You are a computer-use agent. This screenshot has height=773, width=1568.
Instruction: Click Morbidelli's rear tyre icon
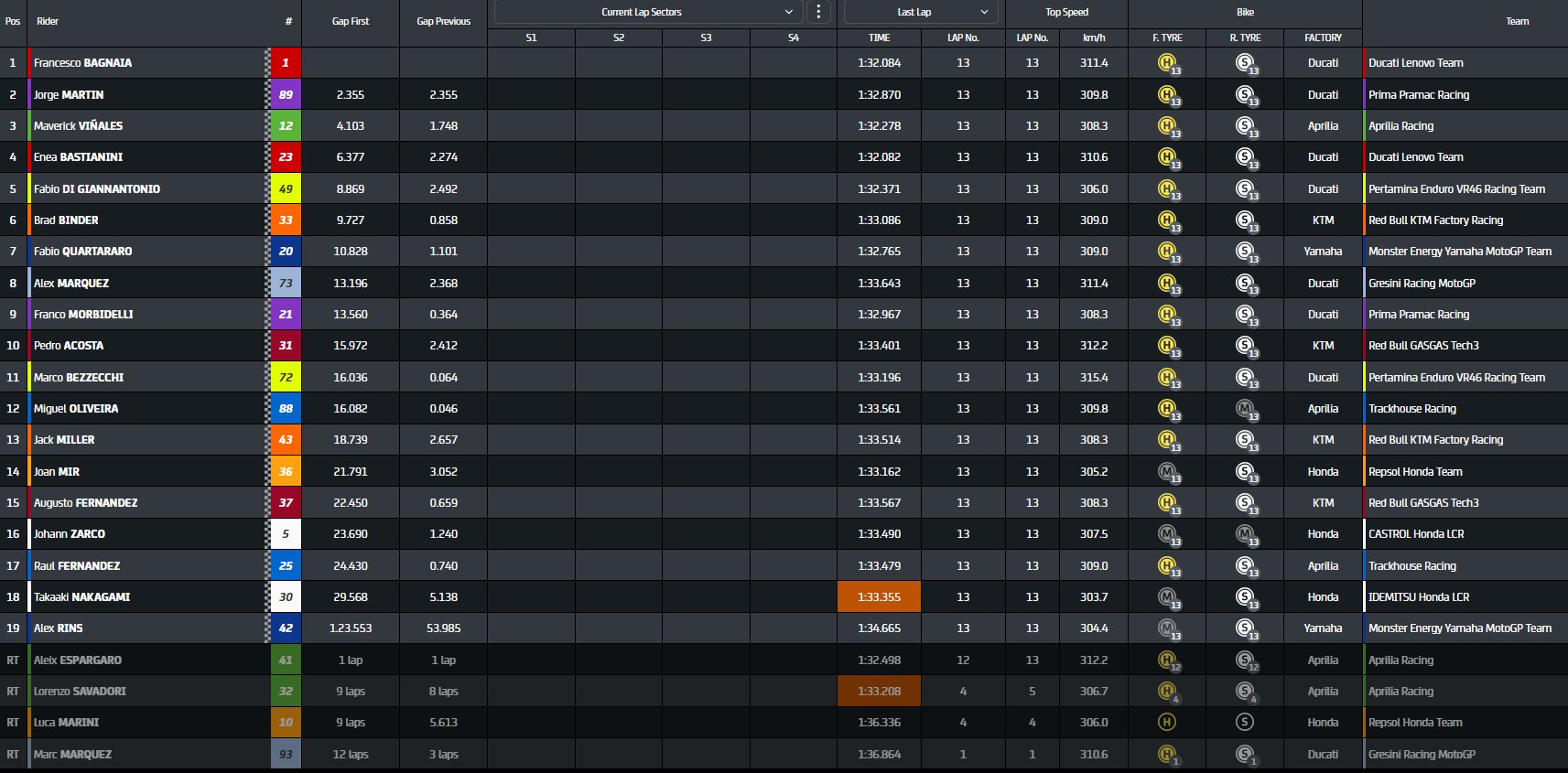click(1244, 314)
